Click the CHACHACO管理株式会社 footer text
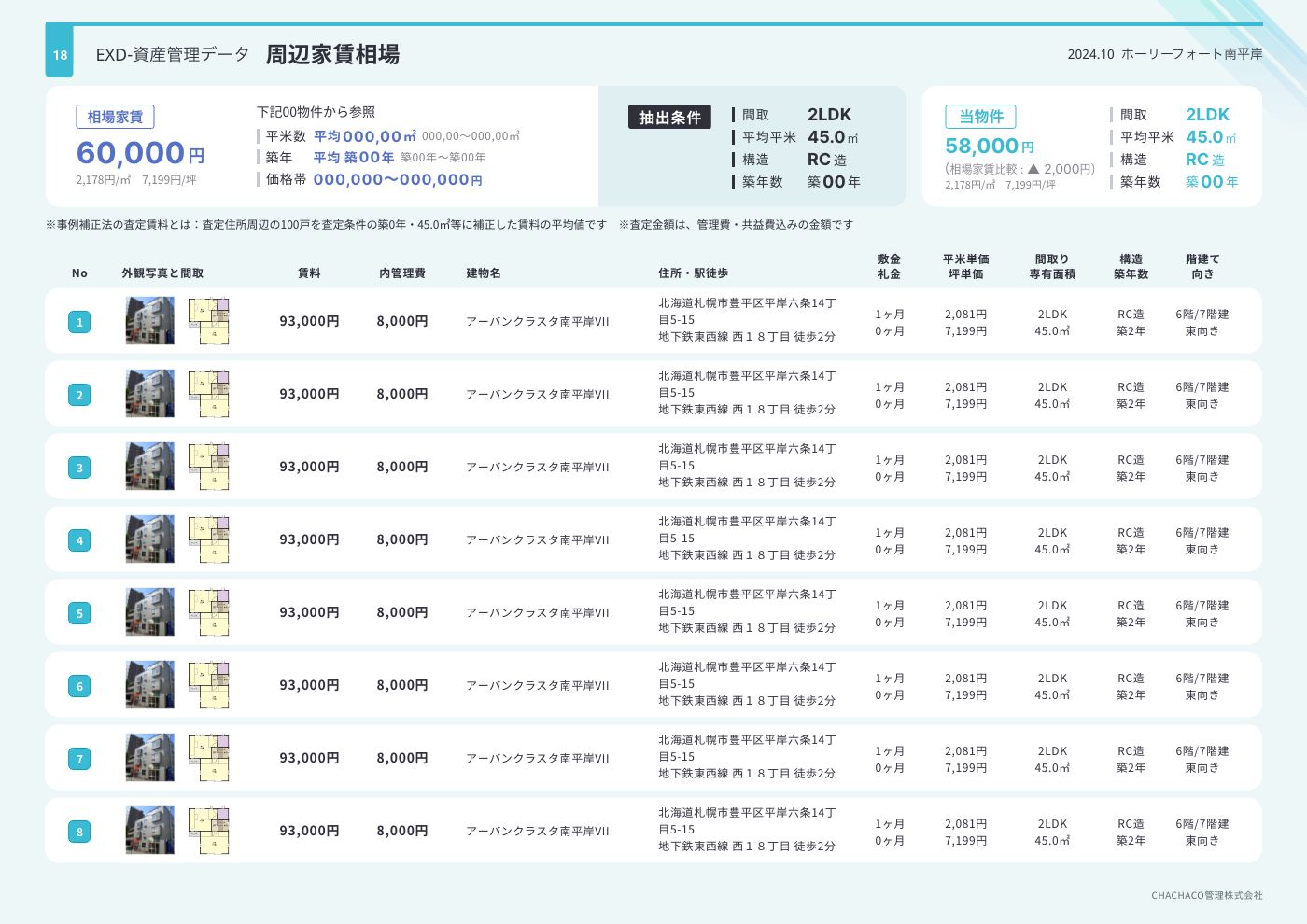 click(1206, 895)
